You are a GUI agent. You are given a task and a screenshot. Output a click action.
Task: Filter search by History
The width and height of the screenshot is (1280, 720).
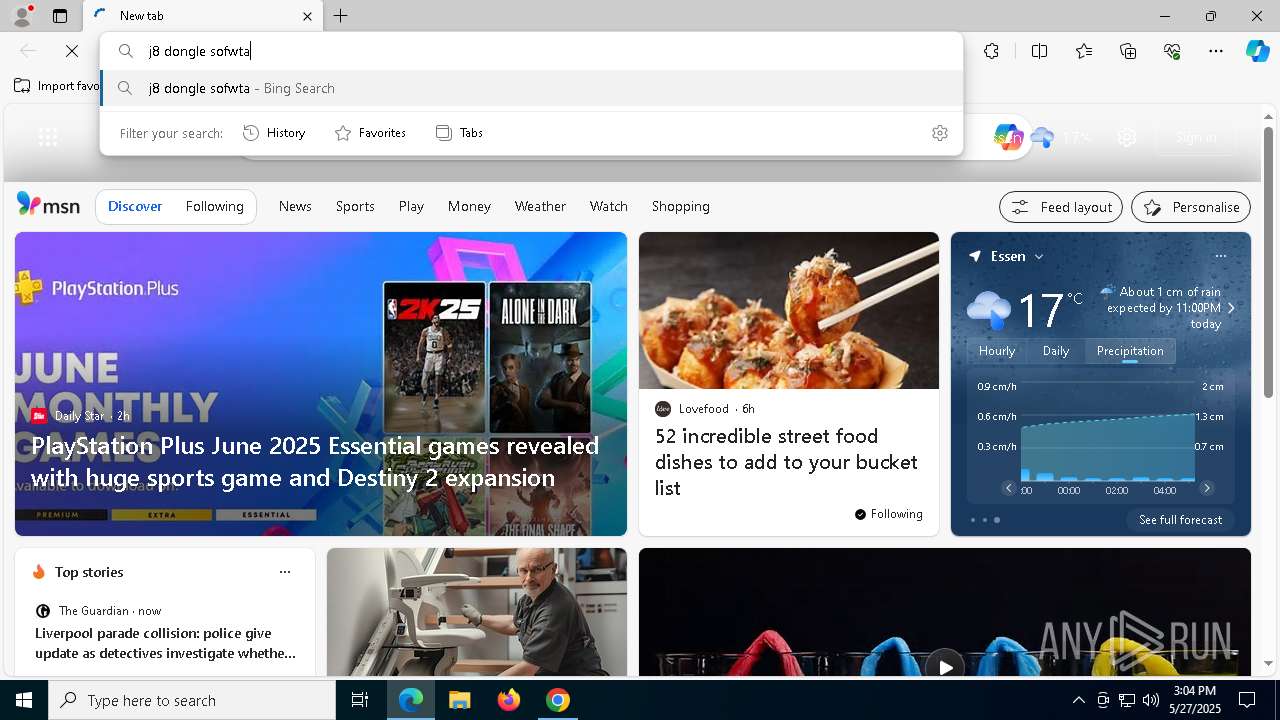[x=274, y=133]
